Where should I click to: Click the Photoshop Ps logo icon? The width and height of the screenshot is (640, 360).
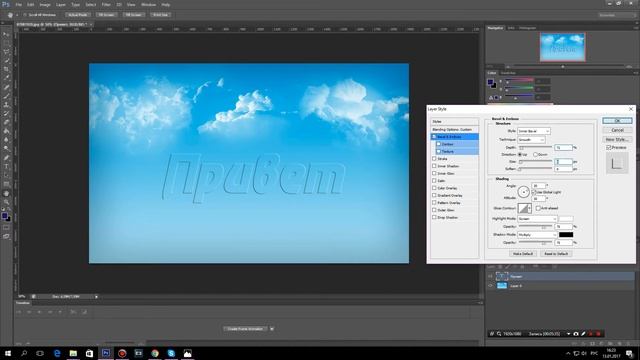coord(6,4)
